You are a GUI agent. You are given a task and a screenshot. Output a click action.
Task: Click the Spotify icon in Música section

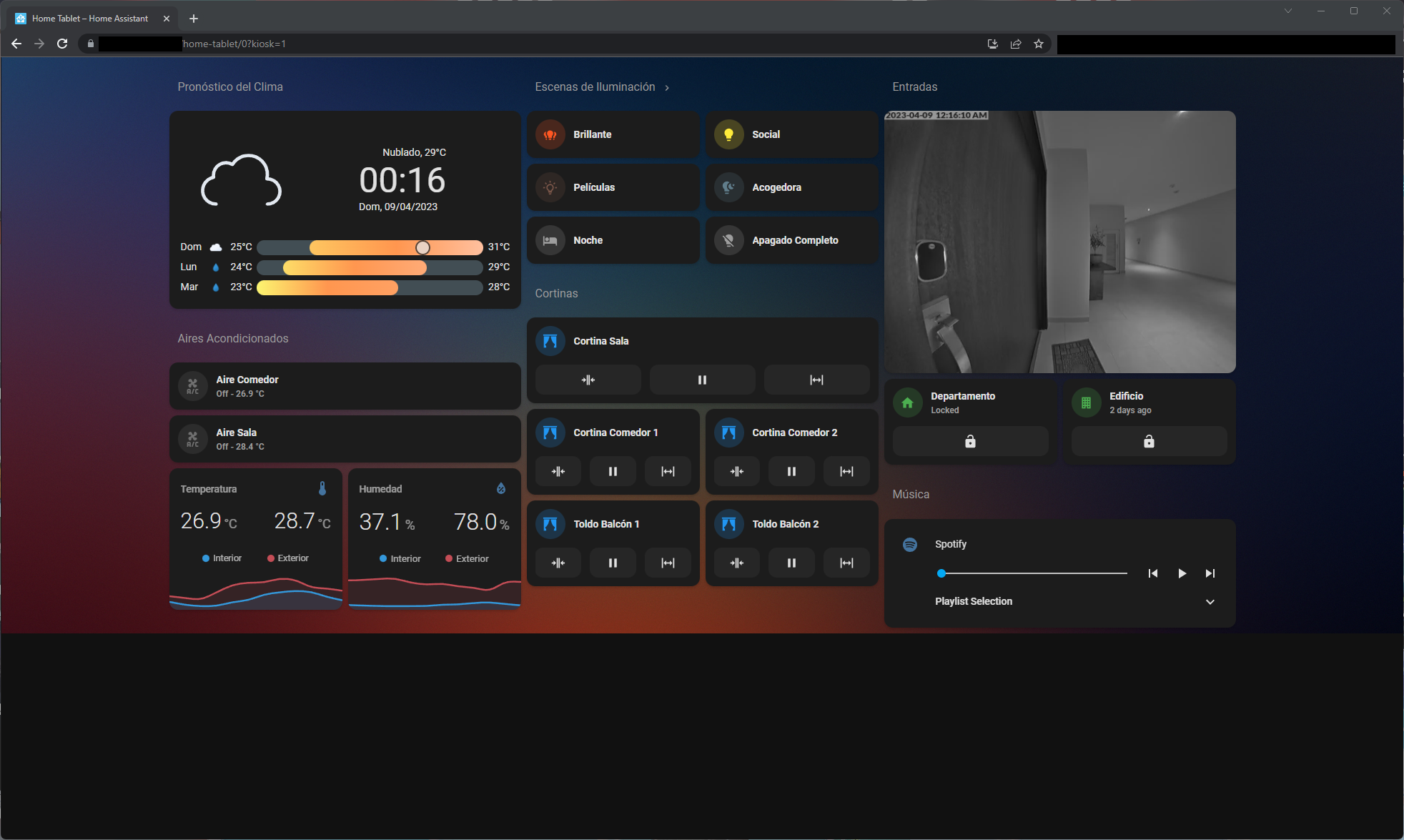tap(910, 544)
